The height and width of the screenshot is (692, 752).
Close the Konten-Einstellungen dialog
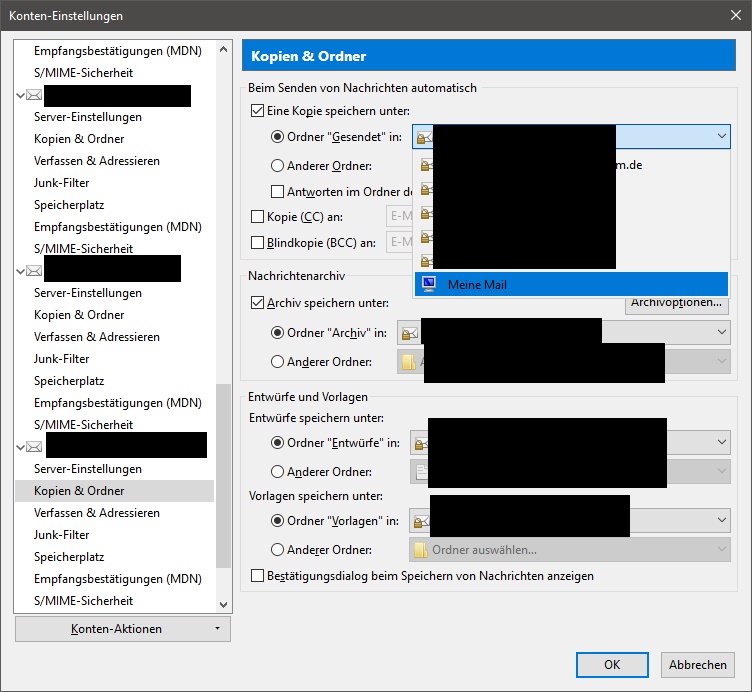736,15
